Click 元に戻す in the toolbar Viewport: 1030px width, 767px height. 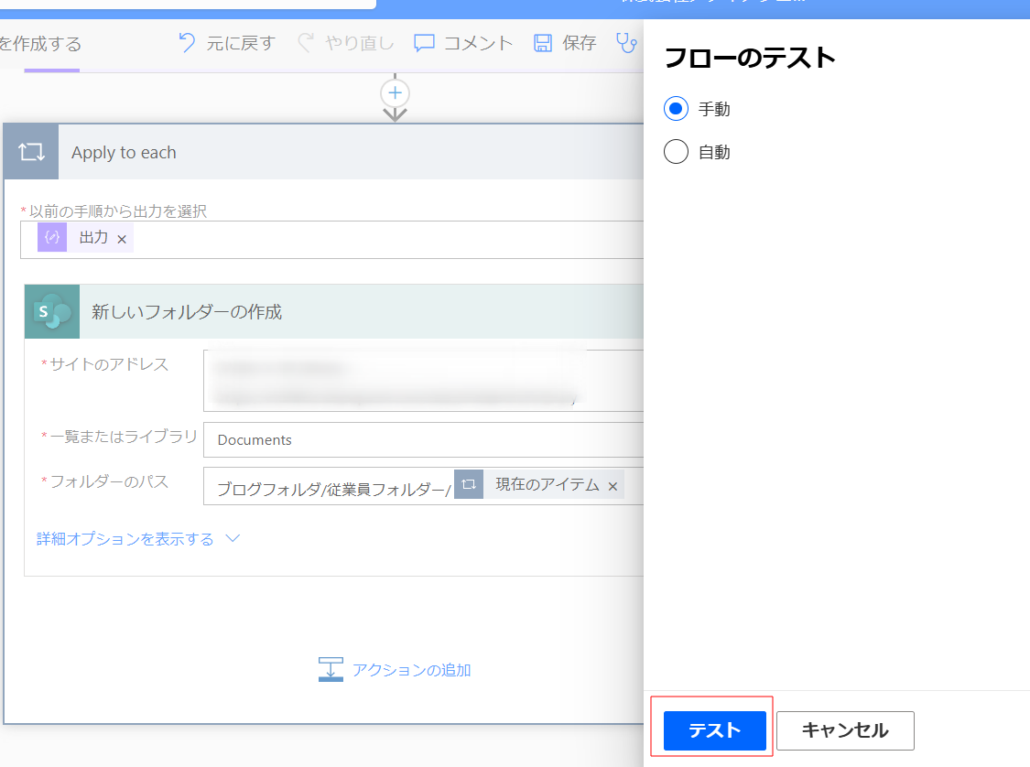(x=226, y=43)
